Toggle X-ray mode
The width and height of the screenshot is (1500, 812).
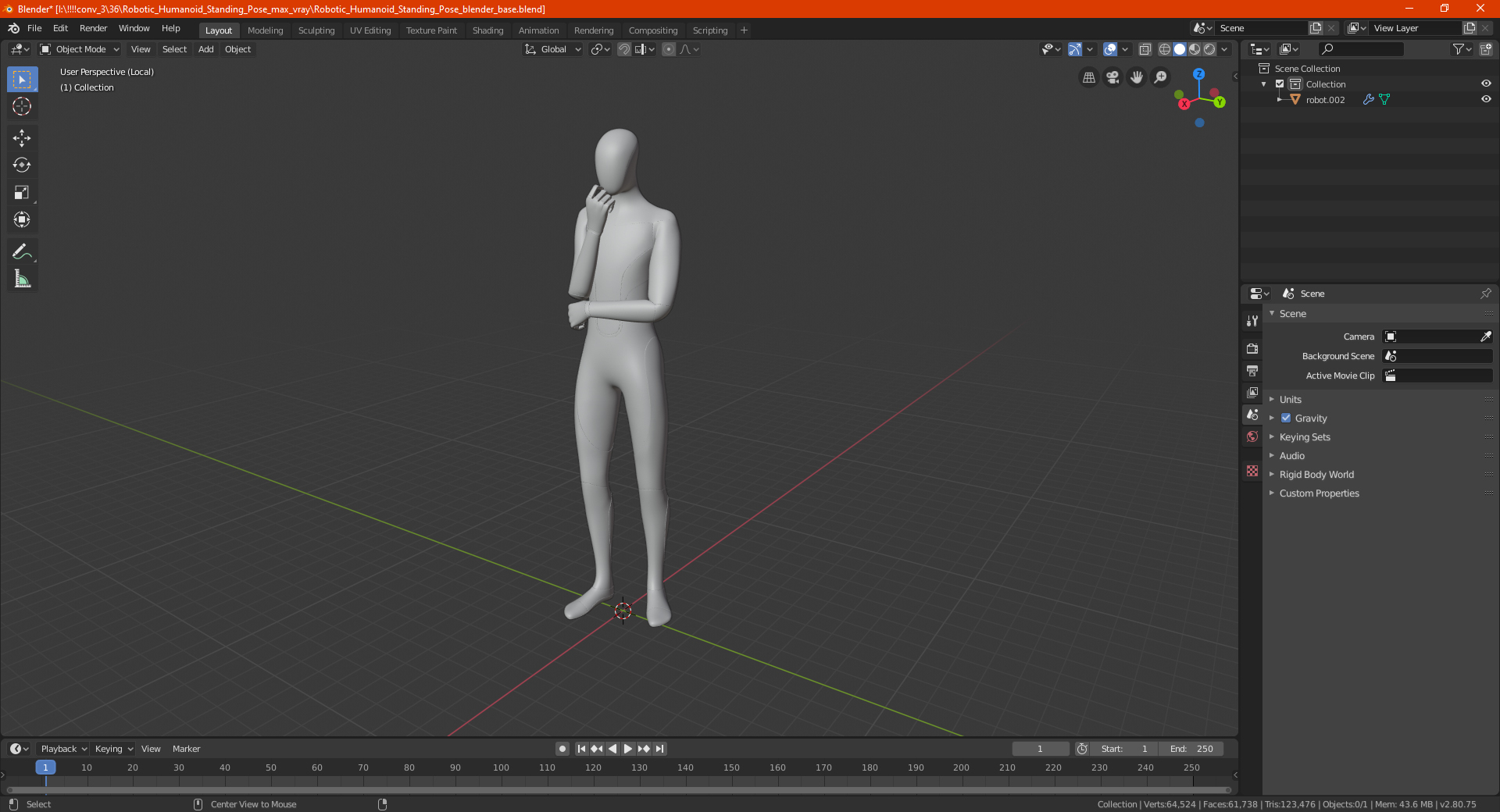1145,49
